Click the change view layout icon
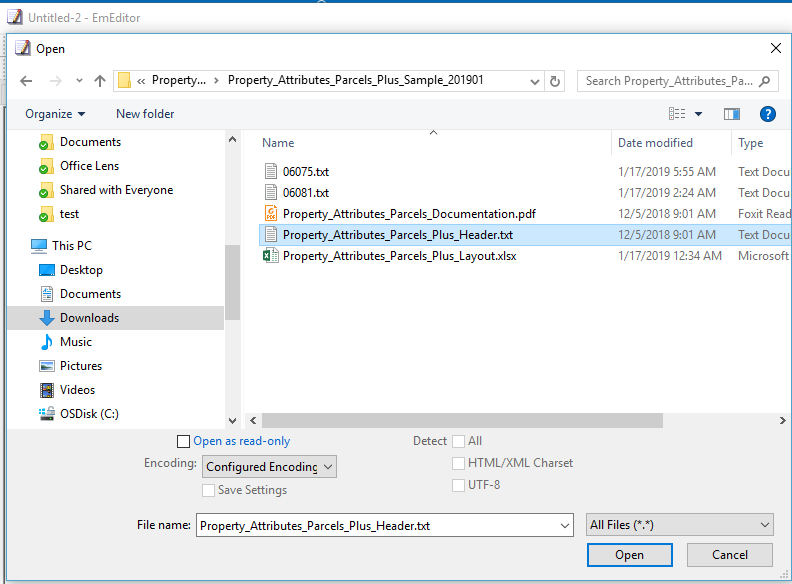792x584 pixels. (678, 114)
